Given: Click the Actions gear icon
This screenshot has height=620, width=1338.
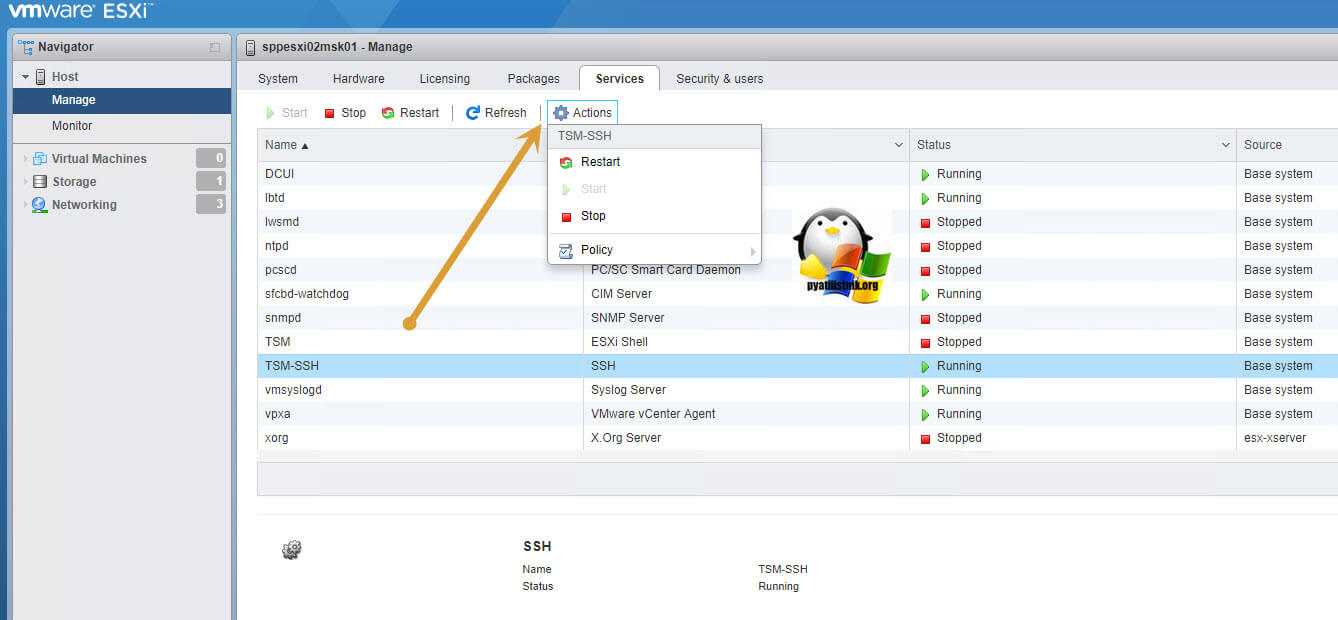Looking at the screenshot, I should point(561,113).
